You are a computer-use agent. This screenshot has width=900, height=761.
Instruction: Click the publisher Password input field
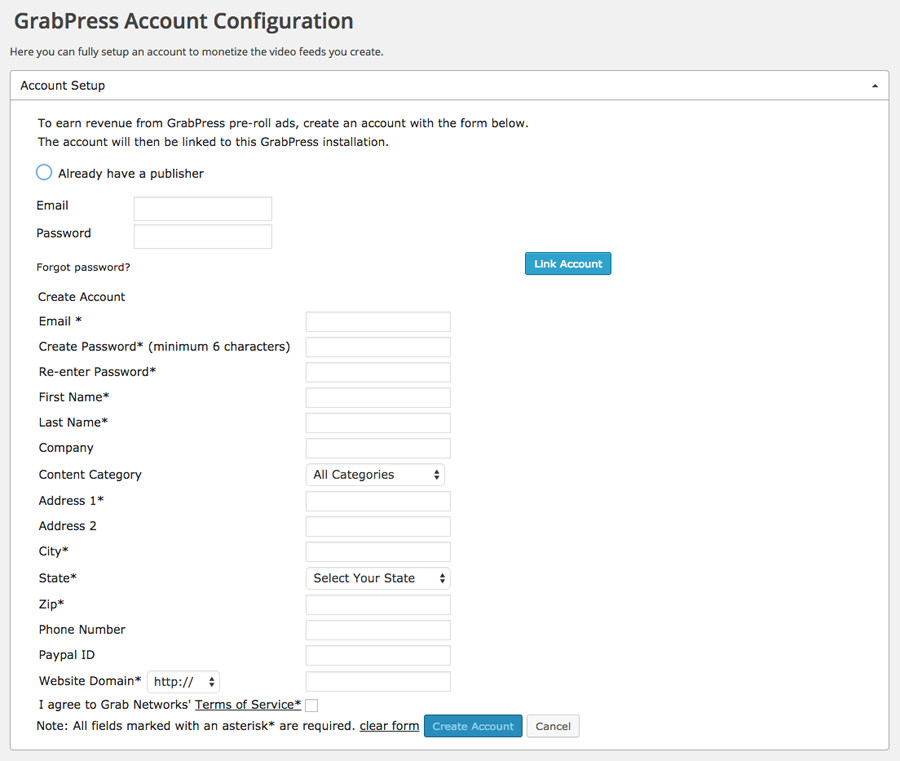point(203,236)
